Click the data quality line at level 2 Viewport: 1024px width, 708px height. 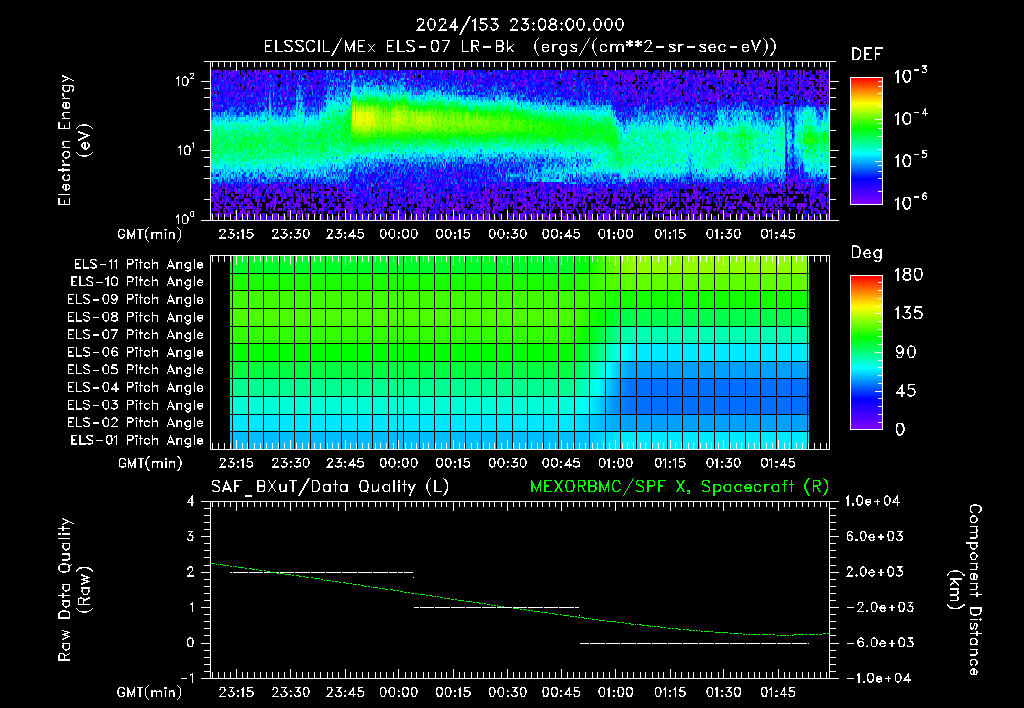[322, 572]
